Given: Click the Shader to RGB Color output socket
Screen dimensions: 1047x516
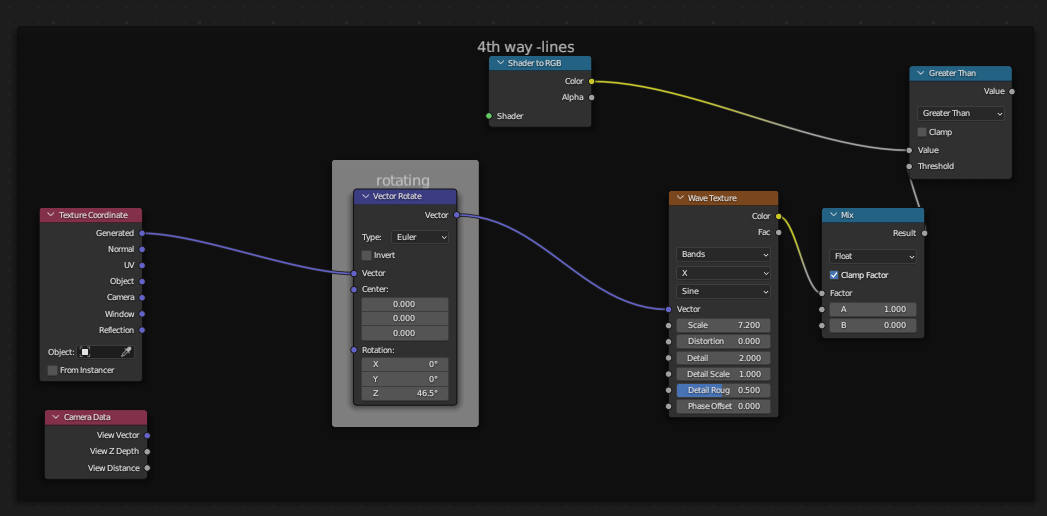Looking at the screenshot, I should tap(592, 81).
